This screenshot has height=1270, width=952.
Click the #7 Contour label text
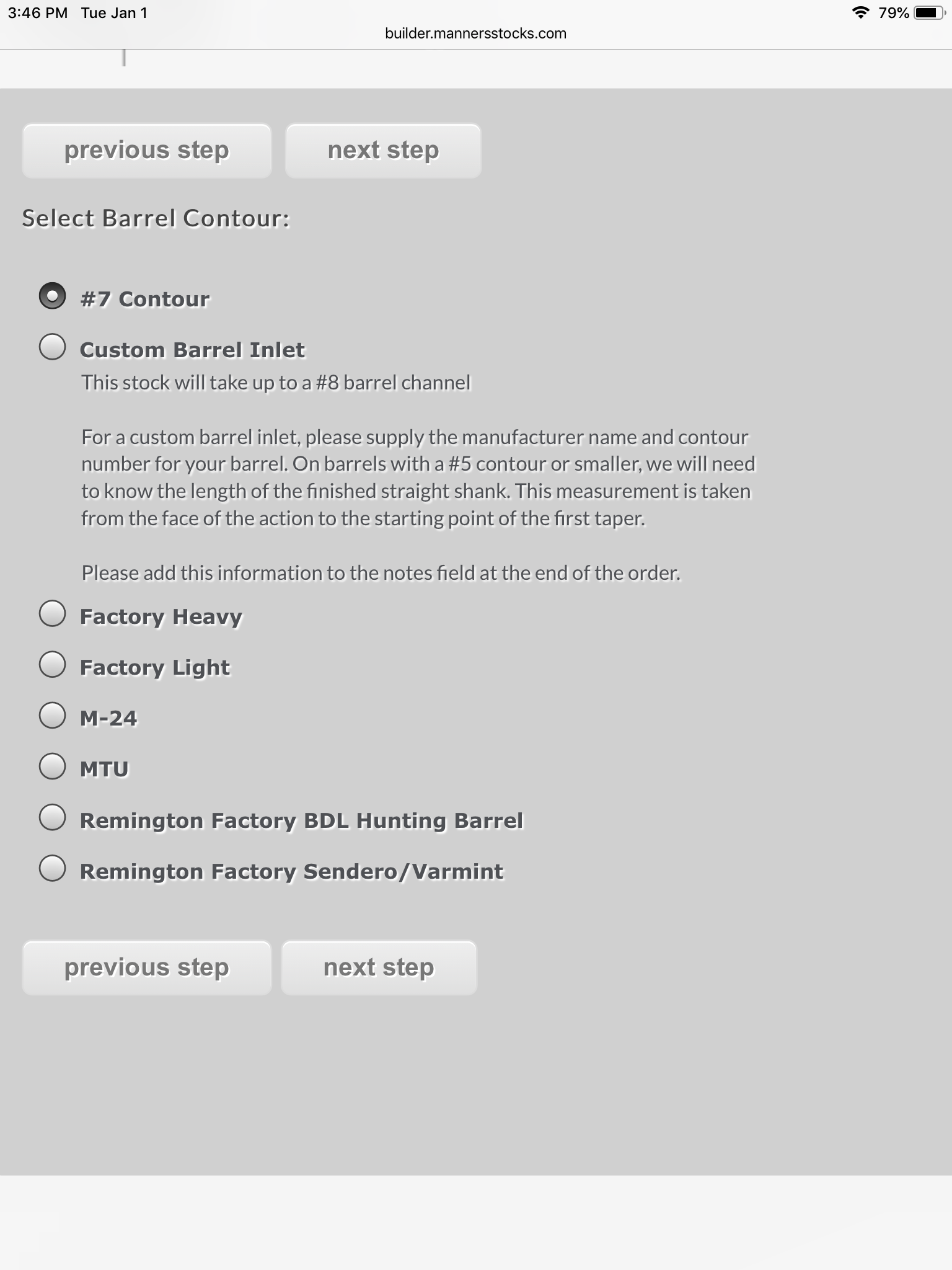pos(145,299)
